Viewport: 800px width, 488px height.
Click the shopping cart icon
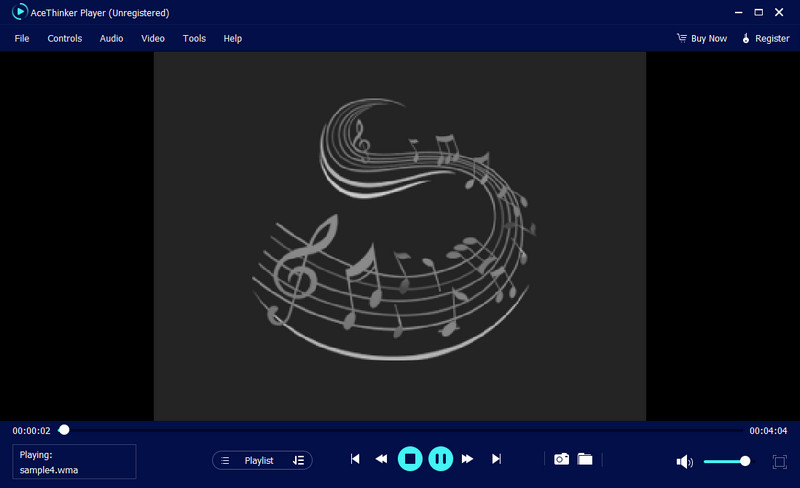[682, 38]
